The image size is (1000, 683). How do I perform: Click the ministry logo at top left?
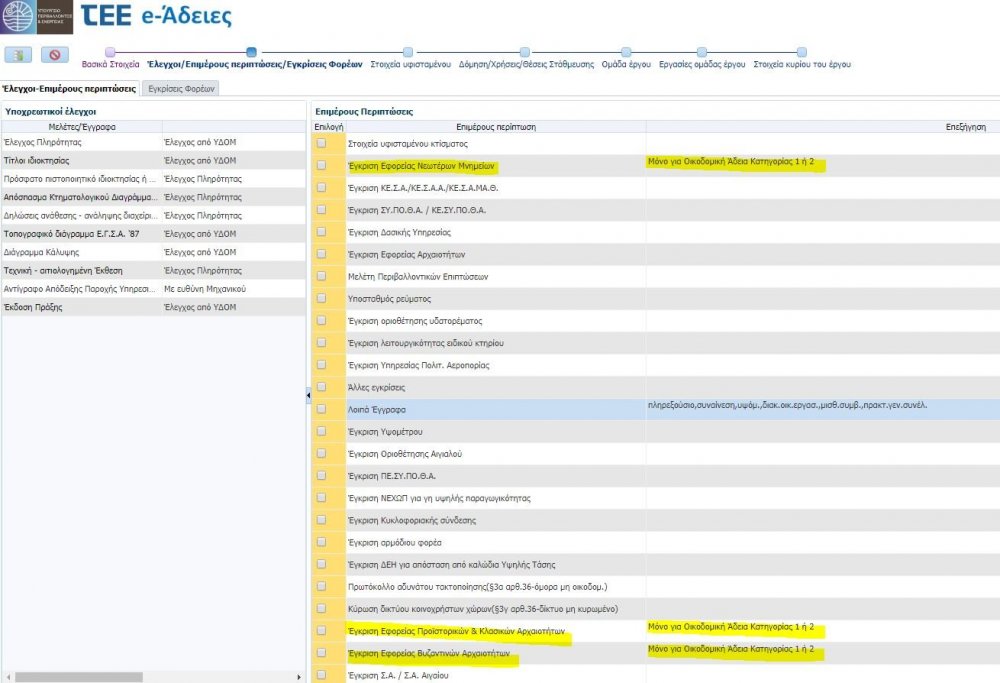(x=36, y=17)
